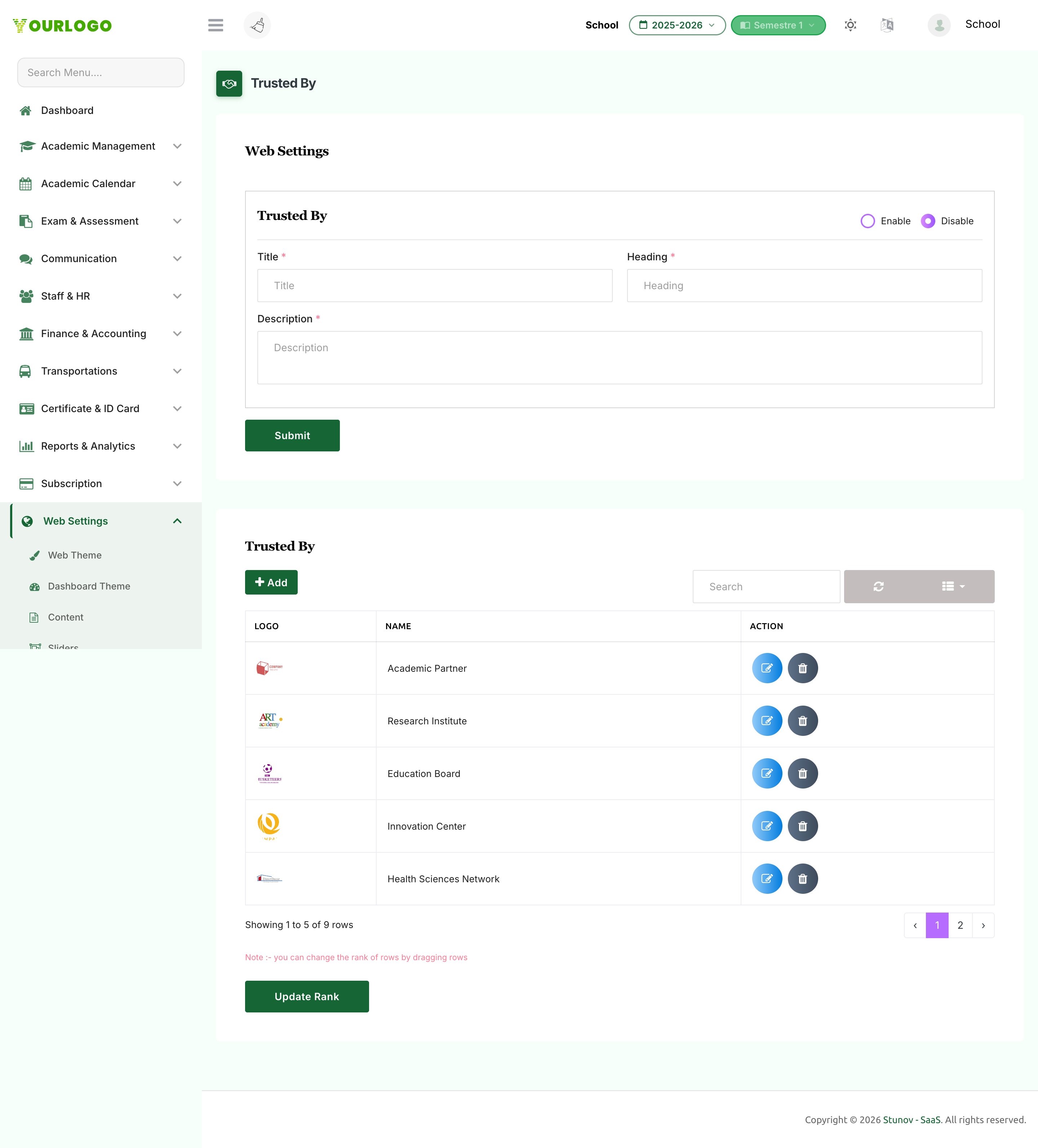Click the user avatar icon
This screenshot has width=1038, height=1148.
(939, 25)
